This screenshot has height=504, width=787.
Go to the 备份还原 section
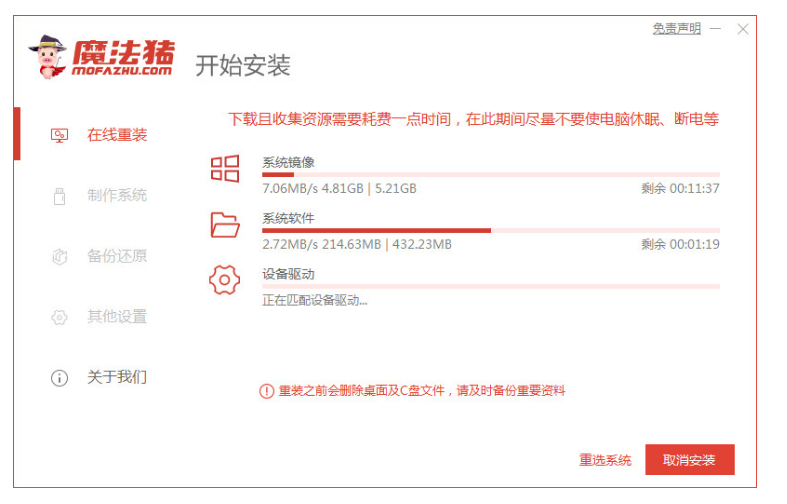[117, 257]
